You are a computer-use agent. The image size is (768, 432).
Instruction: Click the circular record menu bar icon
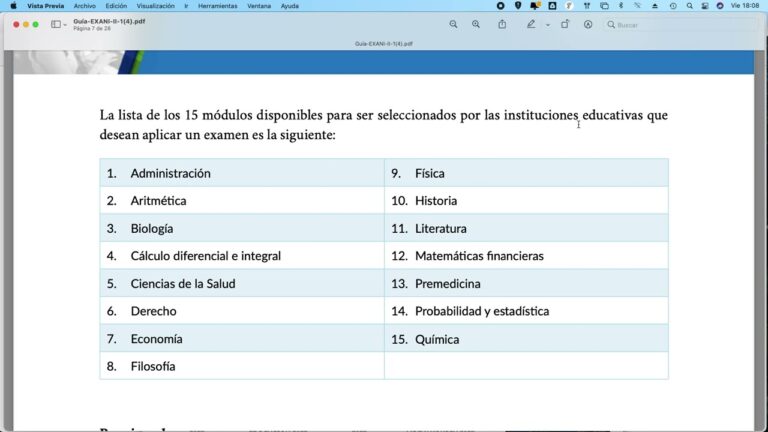(x=500, y=6)
